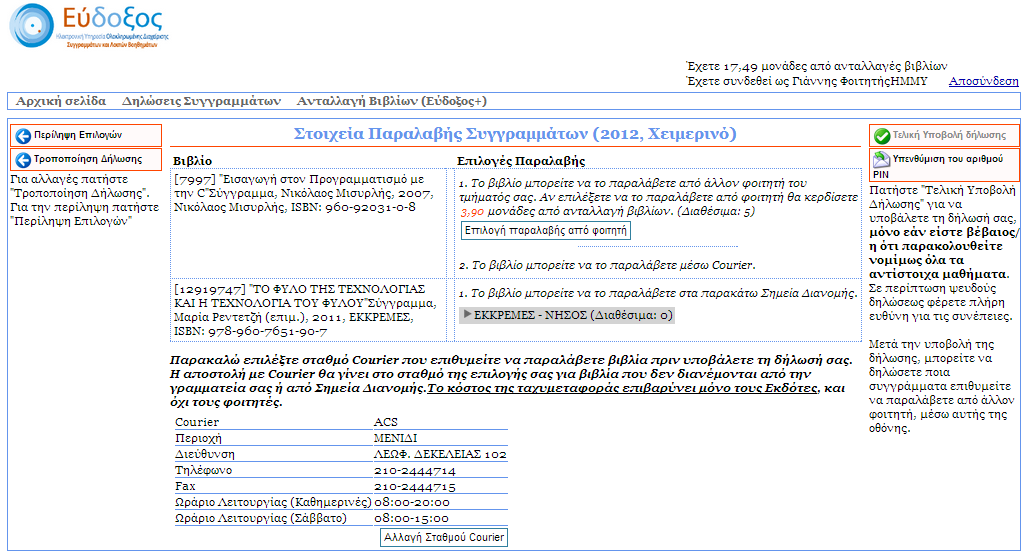The width and height of the screenshot is (1028, 558).
Task: Open Ανταλλαγή Βιβλίων (Εύδοξος+) menu item
Action: [x=391, y=101]
